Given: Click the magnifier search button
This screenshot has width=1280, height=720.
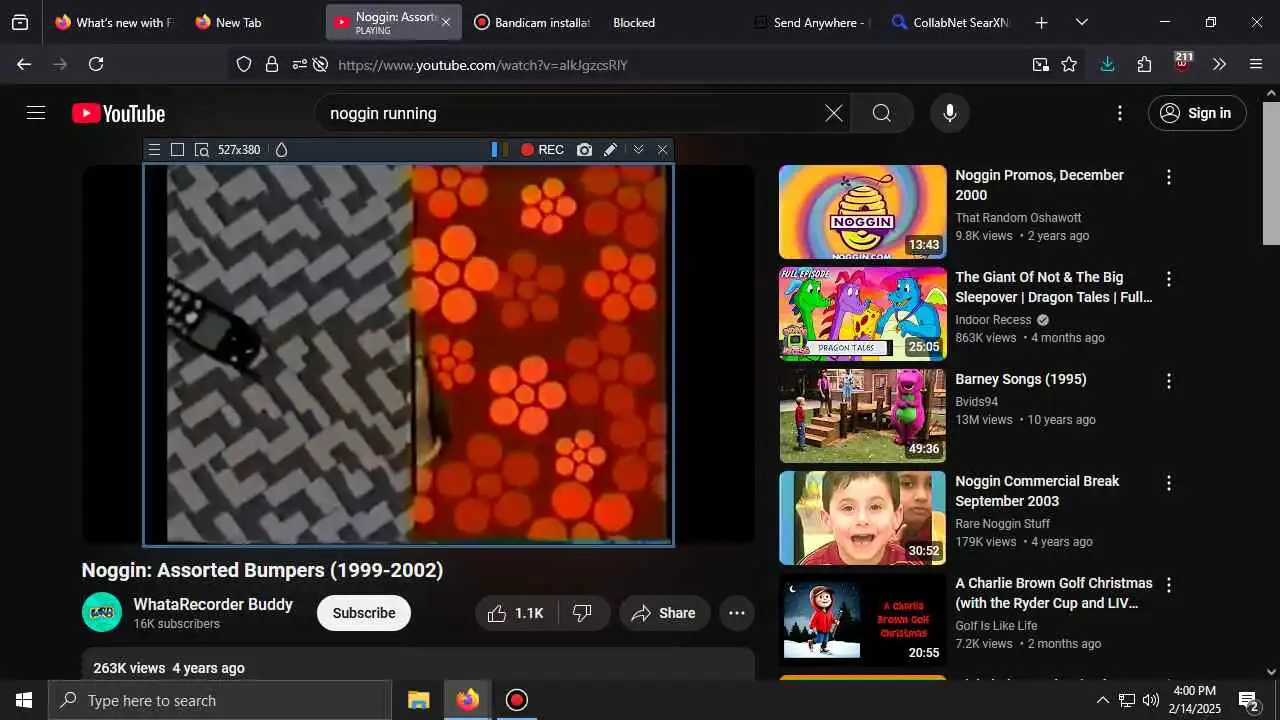Looking at the screenshot, I should click(x=881, y=113).
